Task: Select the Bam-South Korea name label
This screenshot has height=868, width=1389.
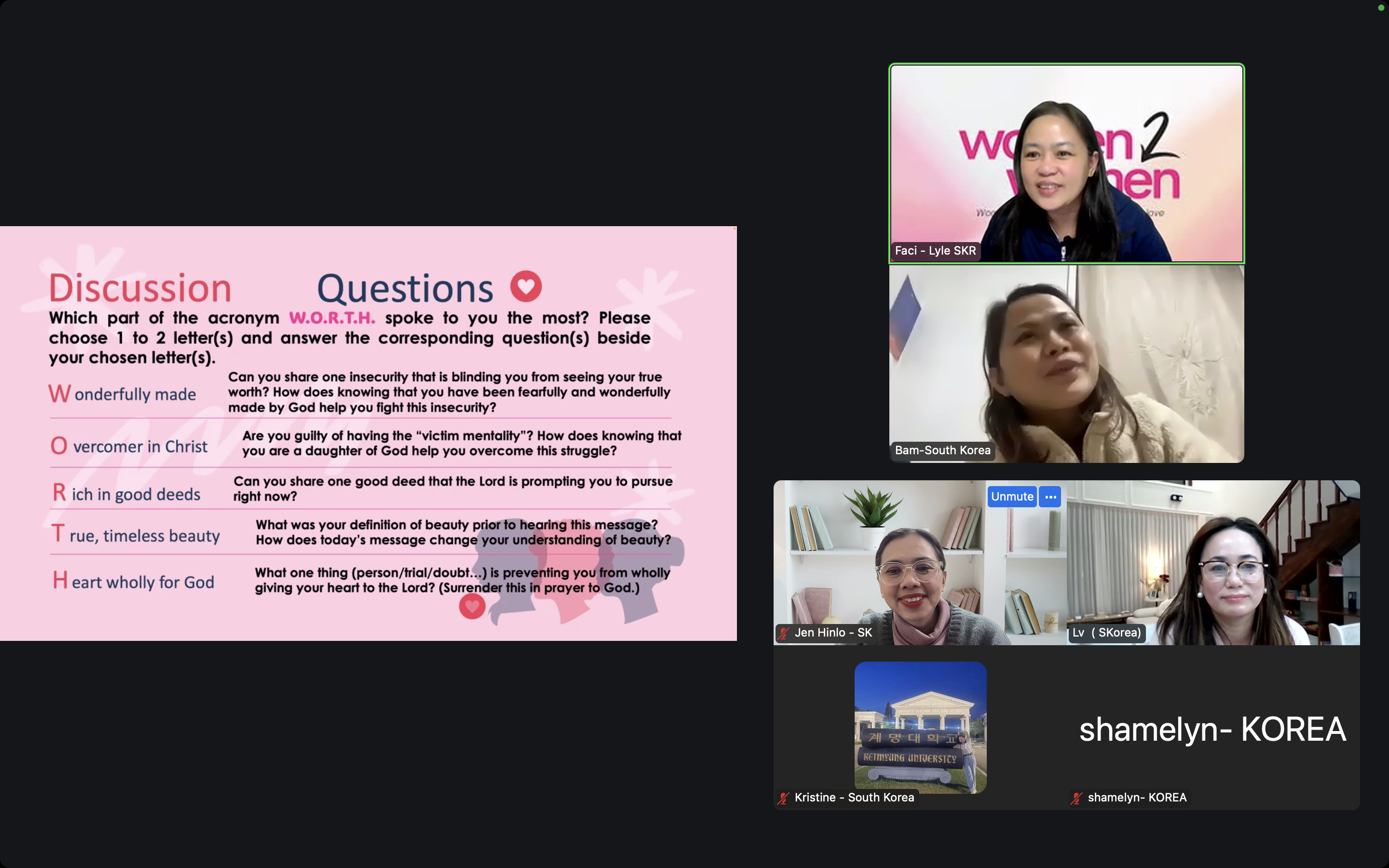Action: [x=942, y=451]
